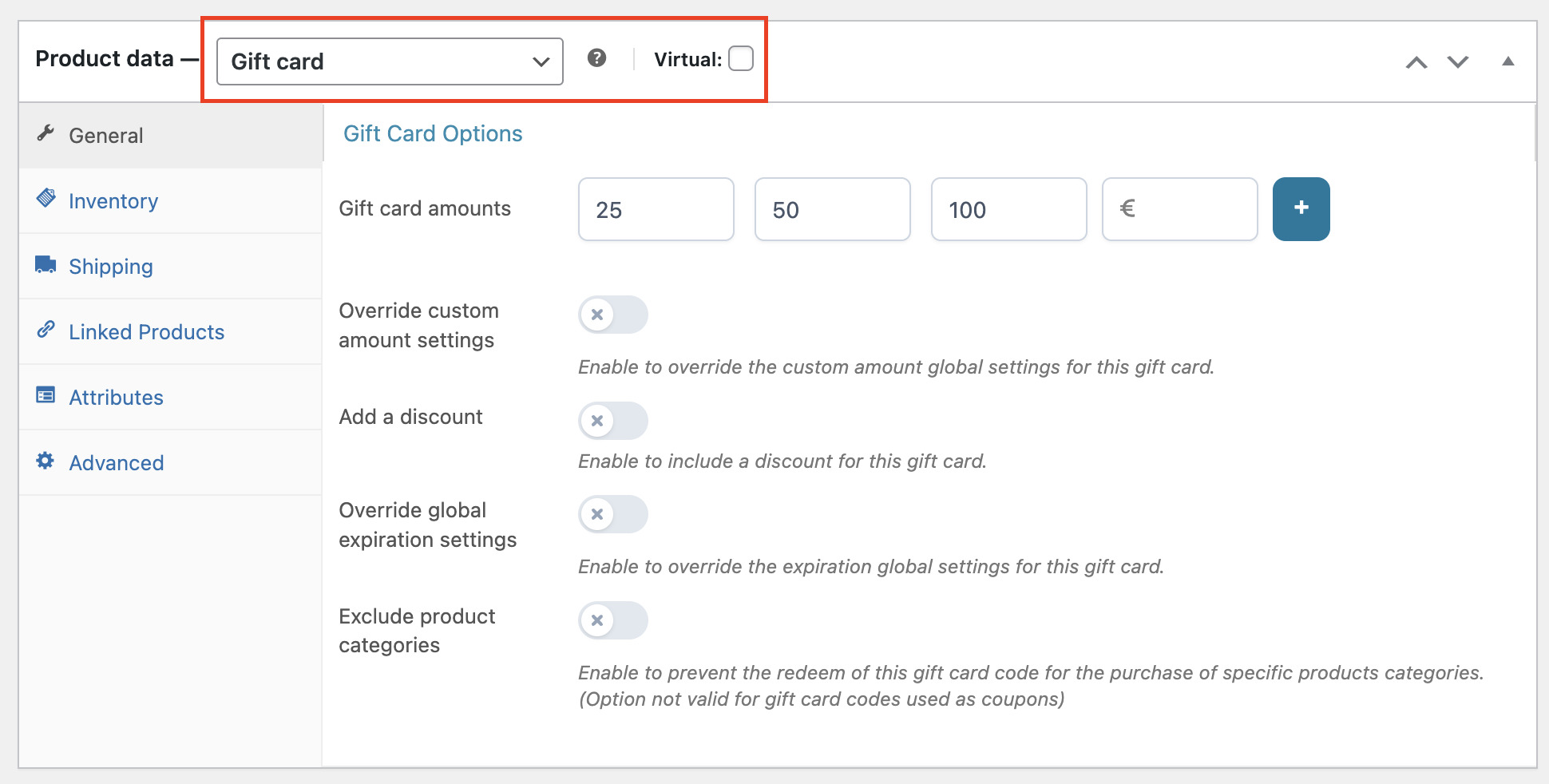The image size is (1549, 784).
Task: Click the Inventory tag icon
Action: coord(46,198)
